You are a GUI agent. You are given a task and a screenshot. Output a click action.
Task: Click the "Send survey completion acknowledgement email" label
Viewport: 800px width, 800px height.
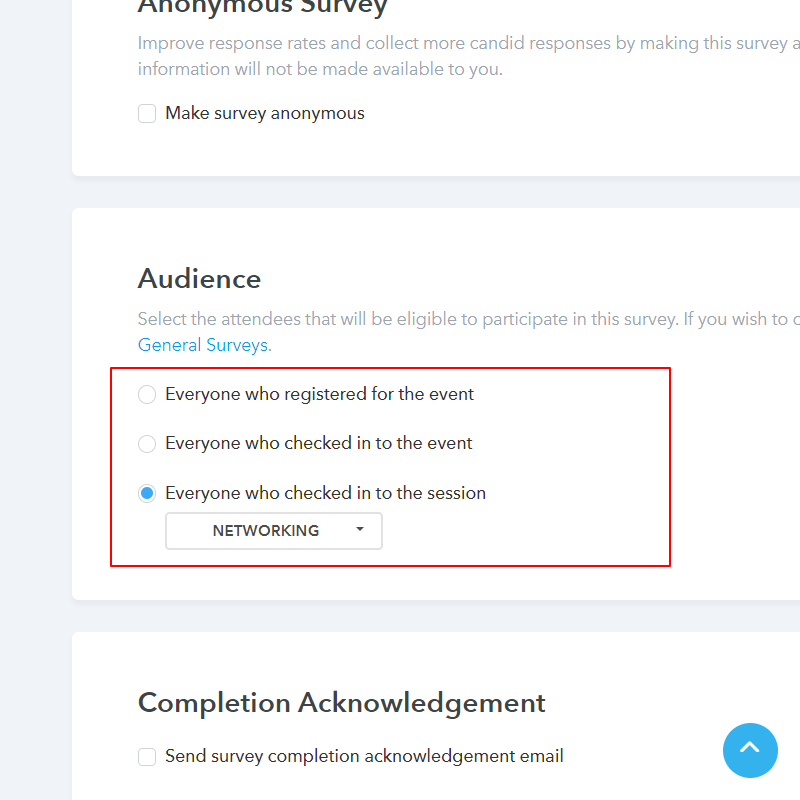pos(364,757)
